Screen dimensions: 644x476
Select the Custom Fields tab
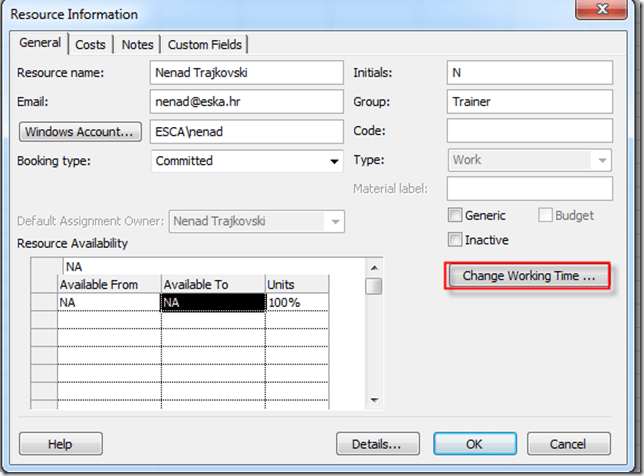tap(206, 45)
